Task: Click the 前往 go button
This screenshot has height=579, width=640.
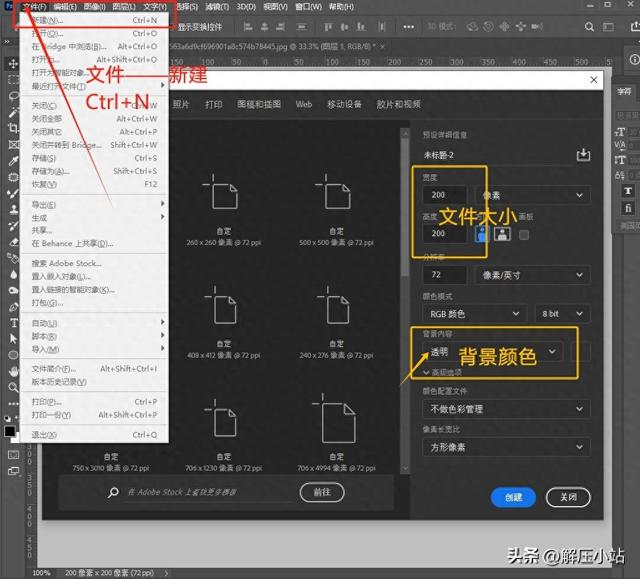Action: [x=322, y=492]
